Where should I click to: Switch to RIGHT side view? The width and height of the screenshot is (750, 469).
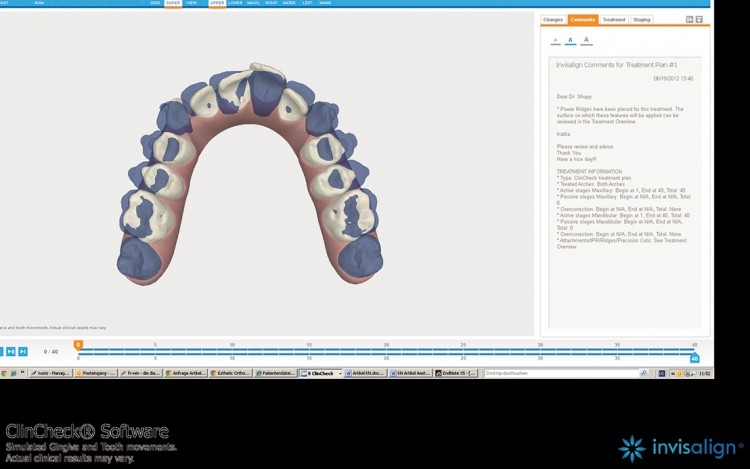[x=271, y=3]
